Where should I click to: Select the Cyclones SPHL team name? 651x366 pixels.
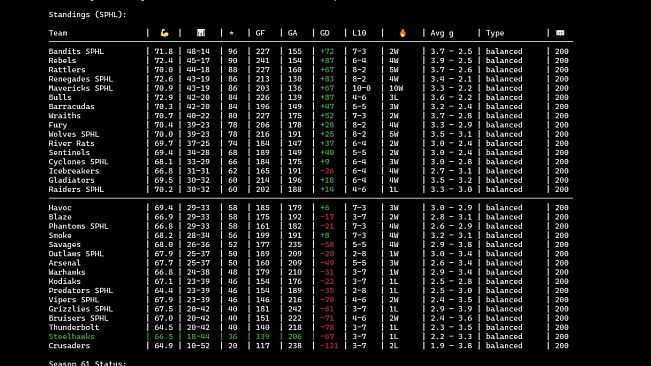point(78,162)
